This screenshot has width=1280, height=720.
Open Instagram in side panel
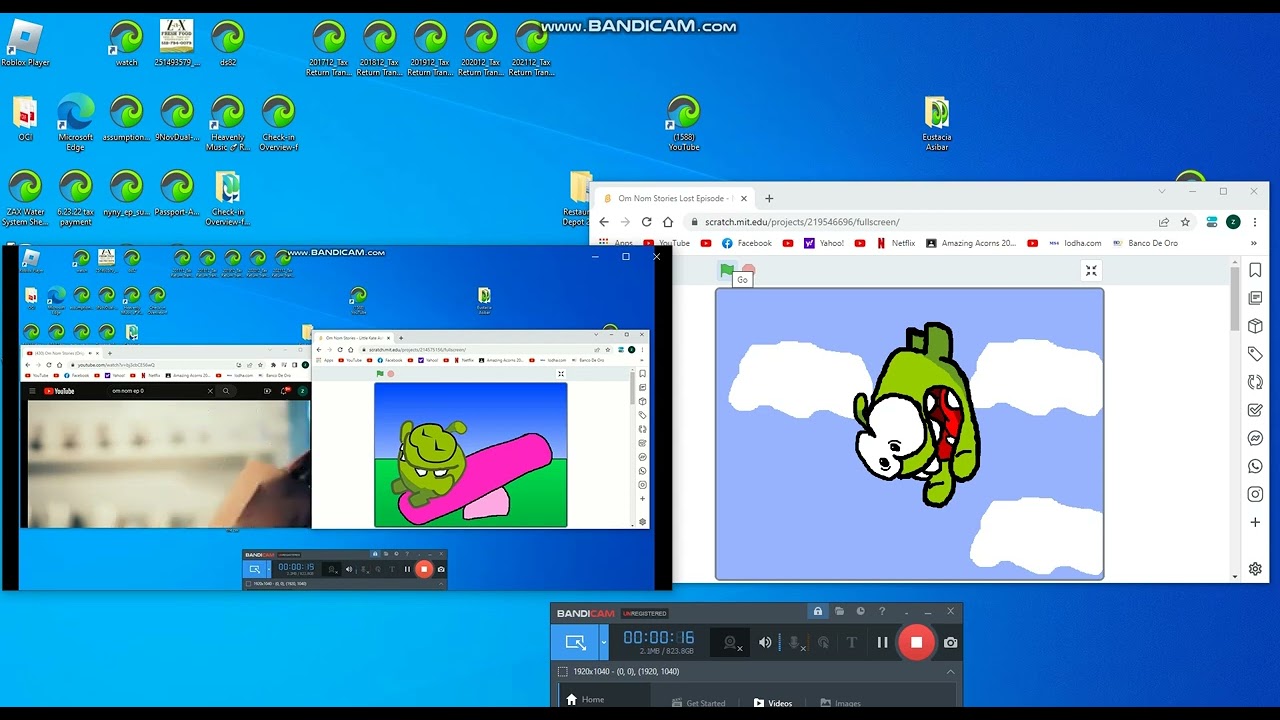tap(1255, 494)
